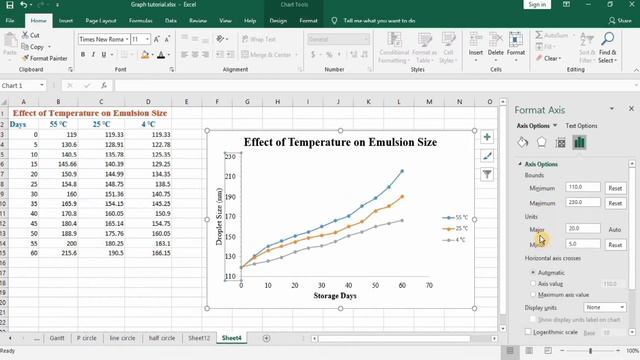Close the Format Axis pane

631,109
